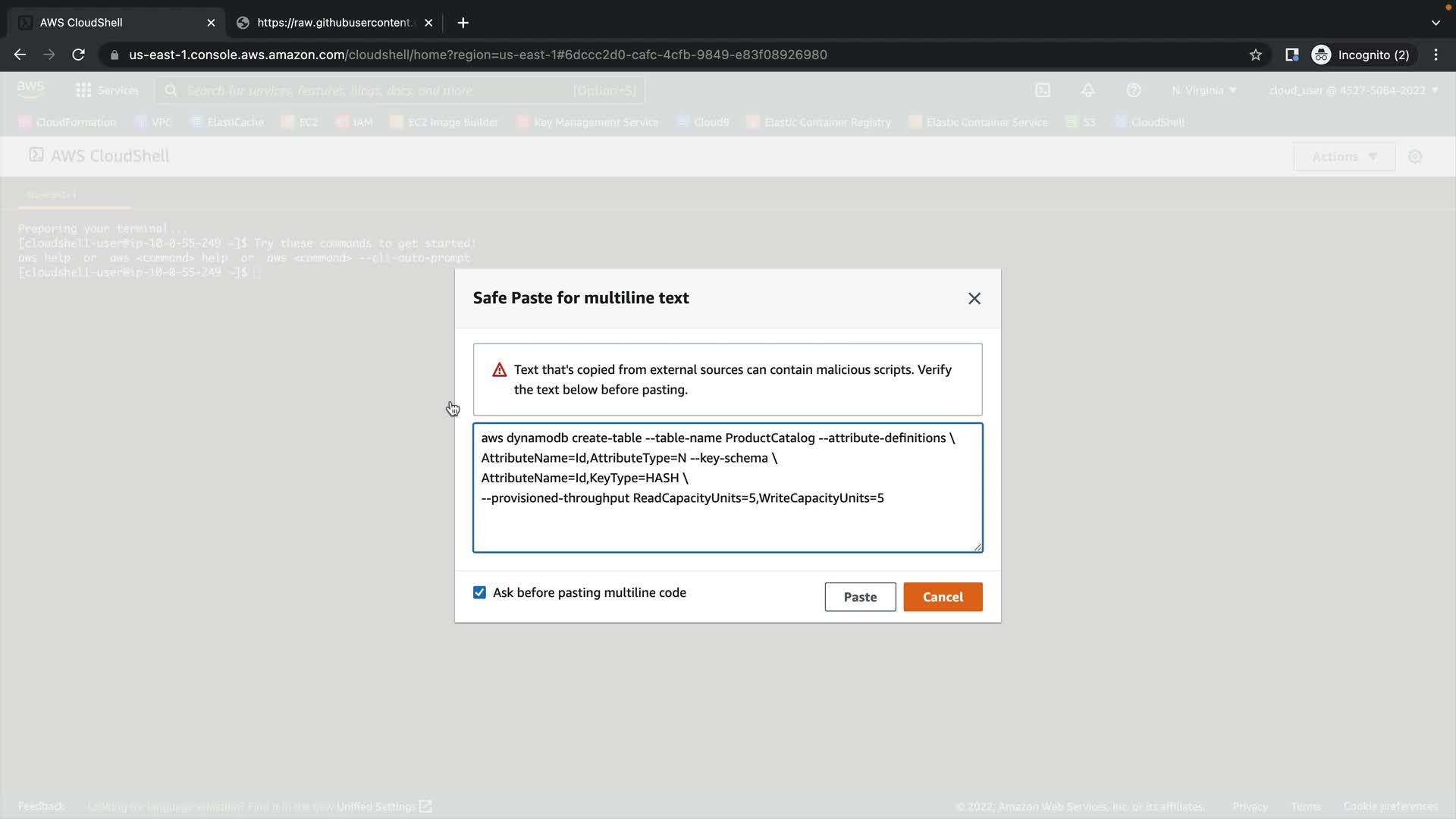Bookmark page with the star icon
Viewport: 1456px width, 819px height.
(x=1255, y=55)
